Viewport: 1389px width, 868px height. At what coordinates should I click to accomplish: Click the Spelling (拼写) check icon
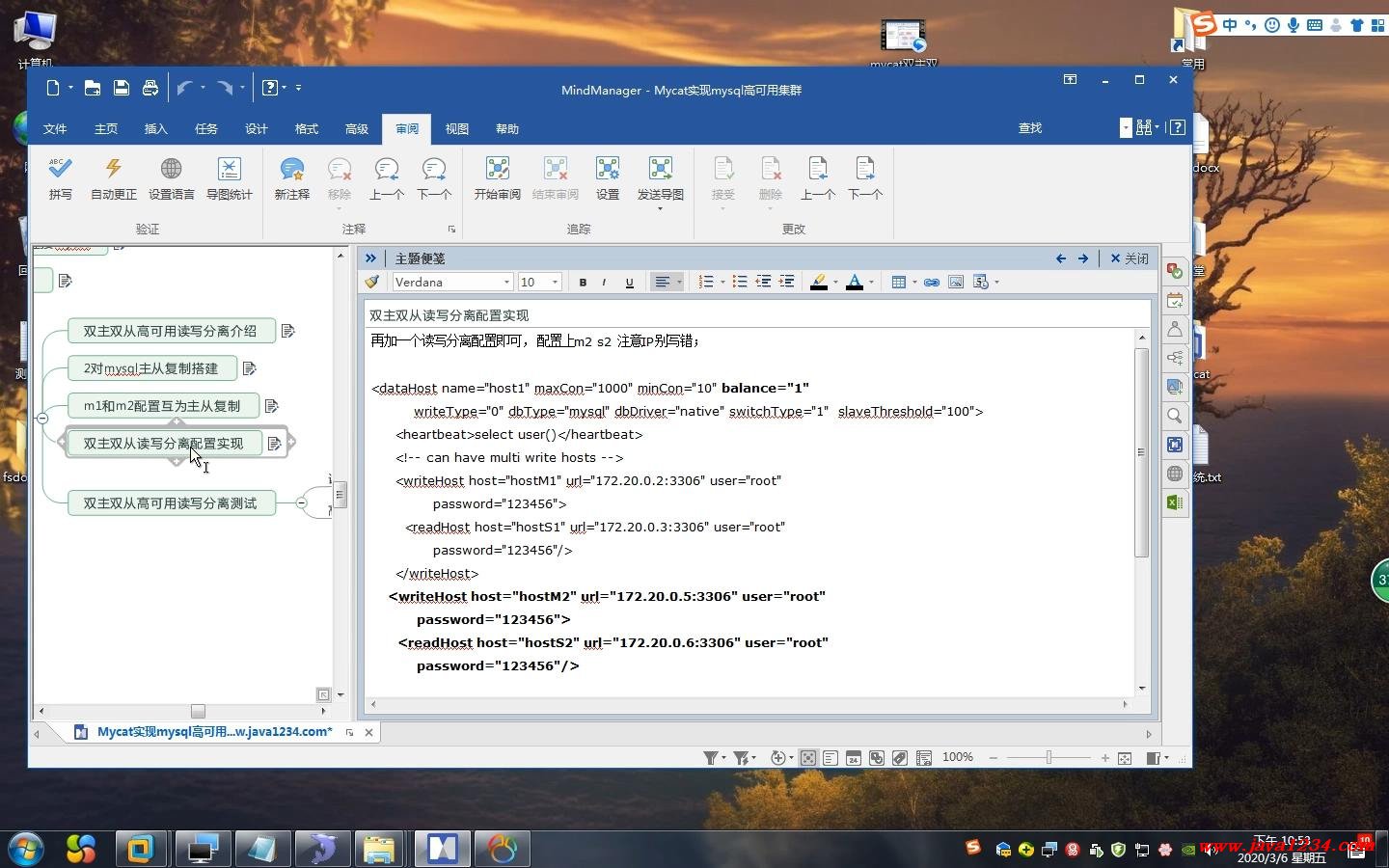(x=60, y=178)
